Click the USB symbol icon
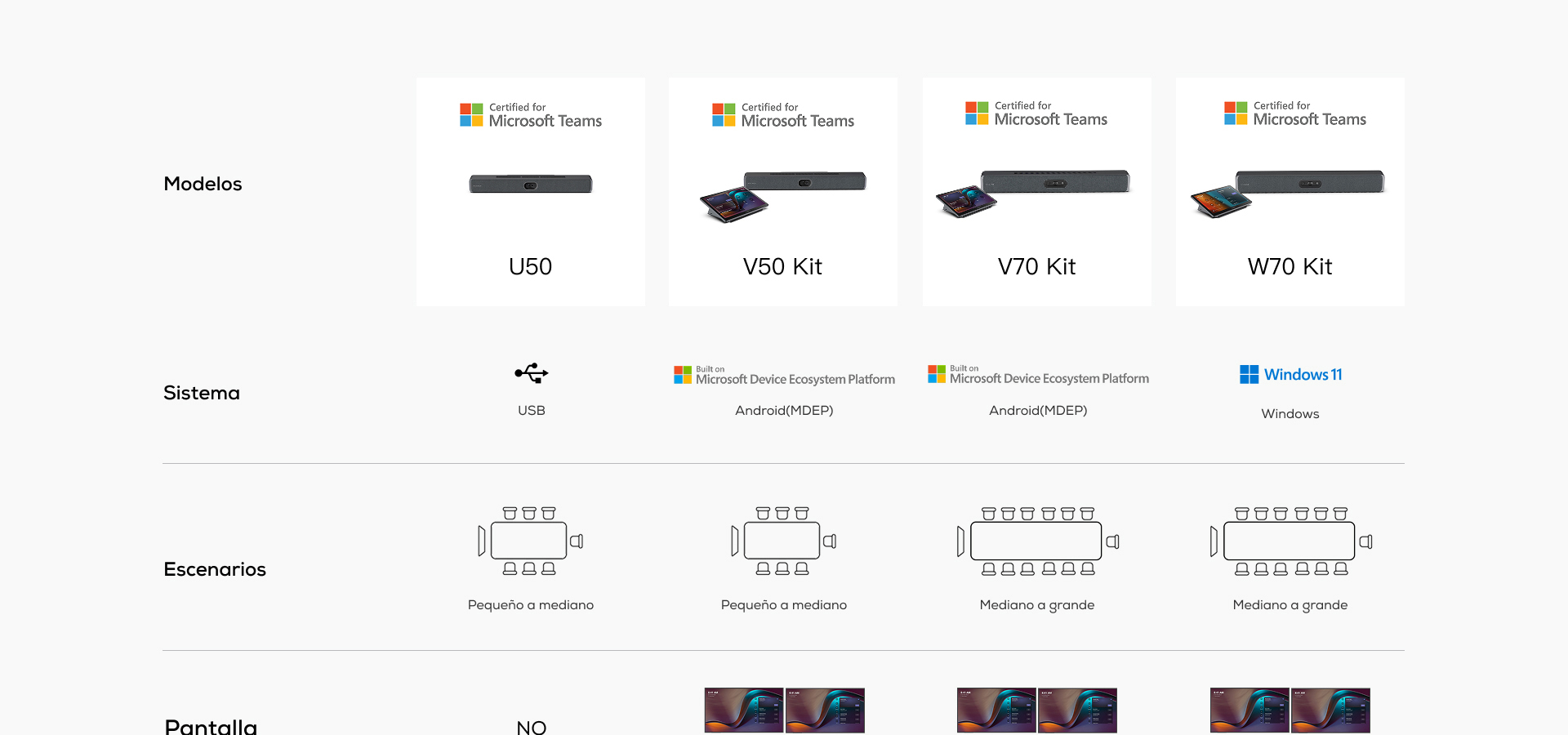The height and width of the screenshot is (735, 1568). 532,373
